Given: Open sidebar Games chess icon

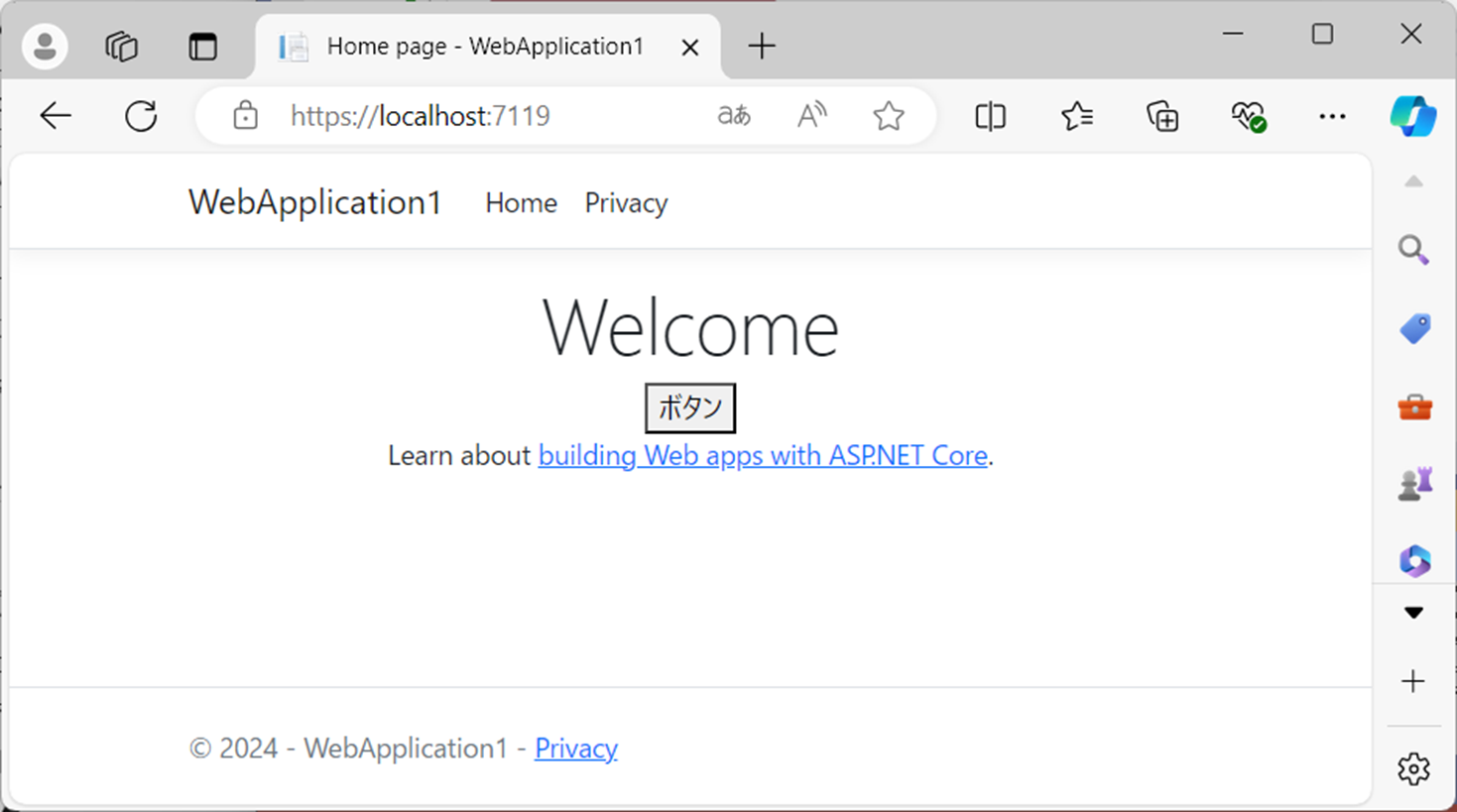Looking at the screenshot, I should point(1415,484).
